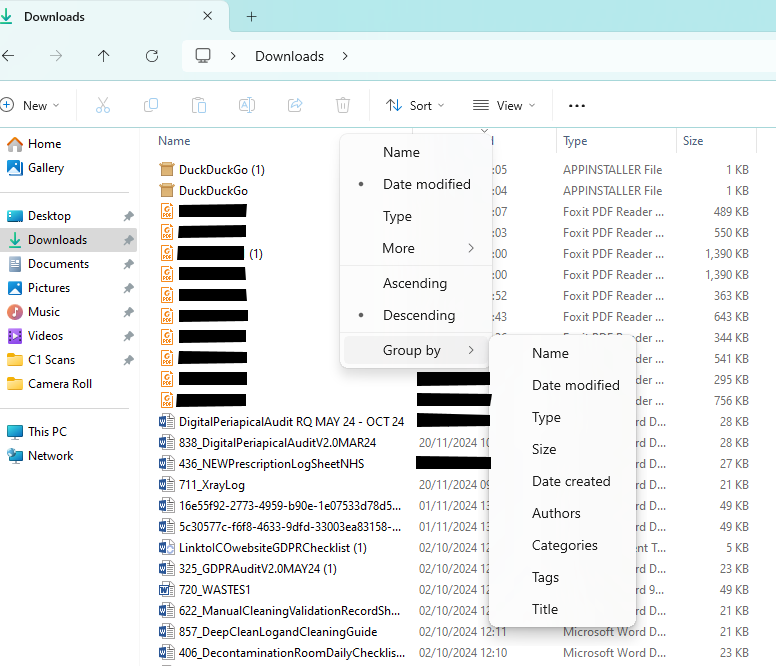Group by Type in submenu
Screen dimensions: 776x666
[562, 417]
